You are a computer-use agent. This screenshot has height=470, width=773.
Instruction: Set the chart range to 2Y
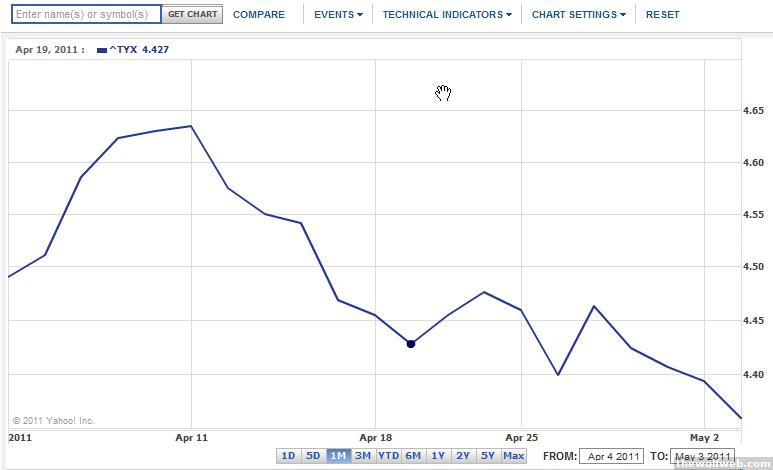click(463, 456)
